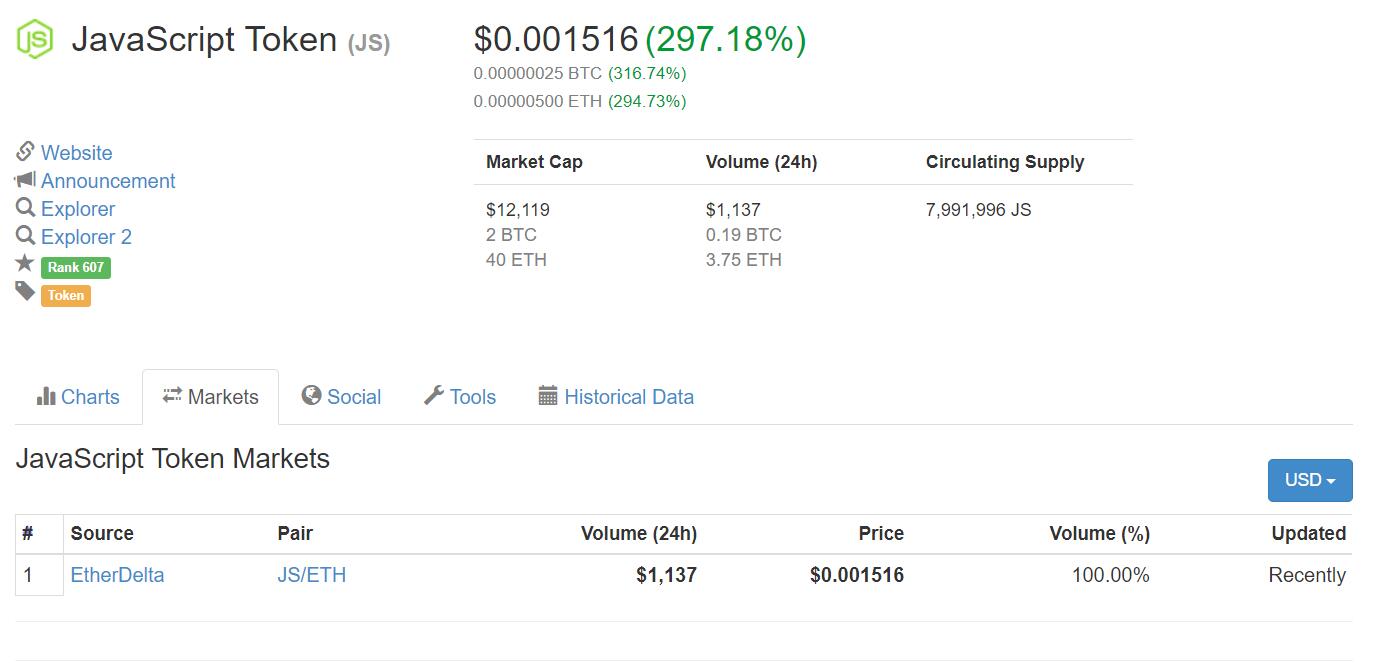The width and height of the screenshot is (1384, 663).
Task: Click the green Rank 607 badge
Action: (75, 267)
